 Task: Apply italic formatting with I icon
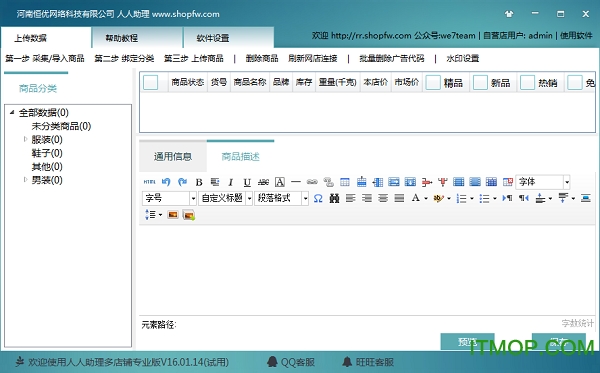230,182
